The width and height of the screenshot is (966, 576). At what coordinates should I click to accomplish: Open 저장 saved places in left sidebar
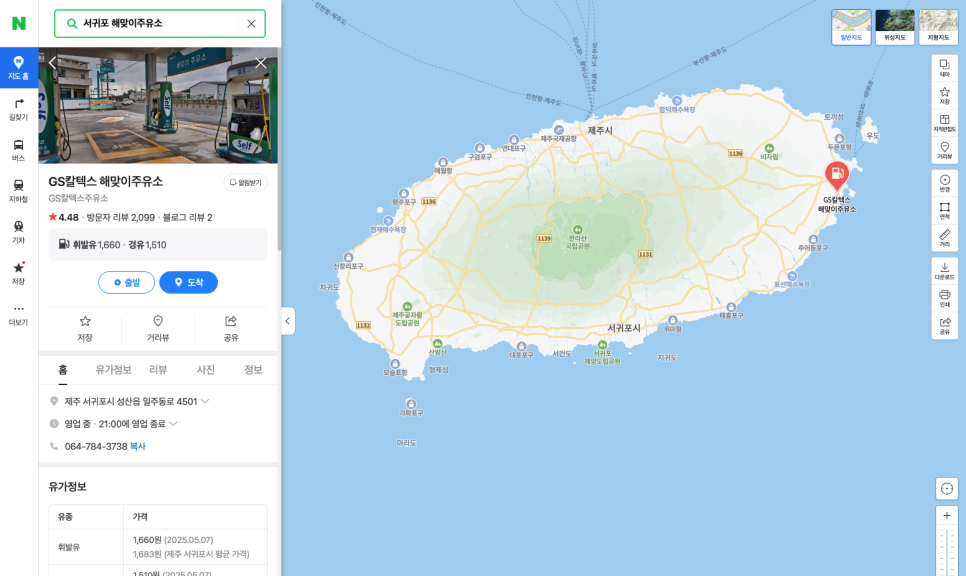pos(18,274)
